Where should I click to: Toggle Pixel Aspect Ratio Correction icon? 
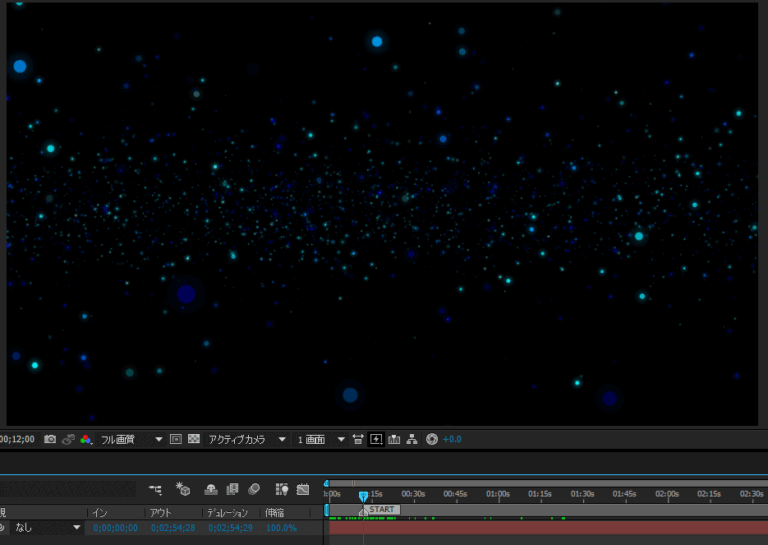coord(358,439)
